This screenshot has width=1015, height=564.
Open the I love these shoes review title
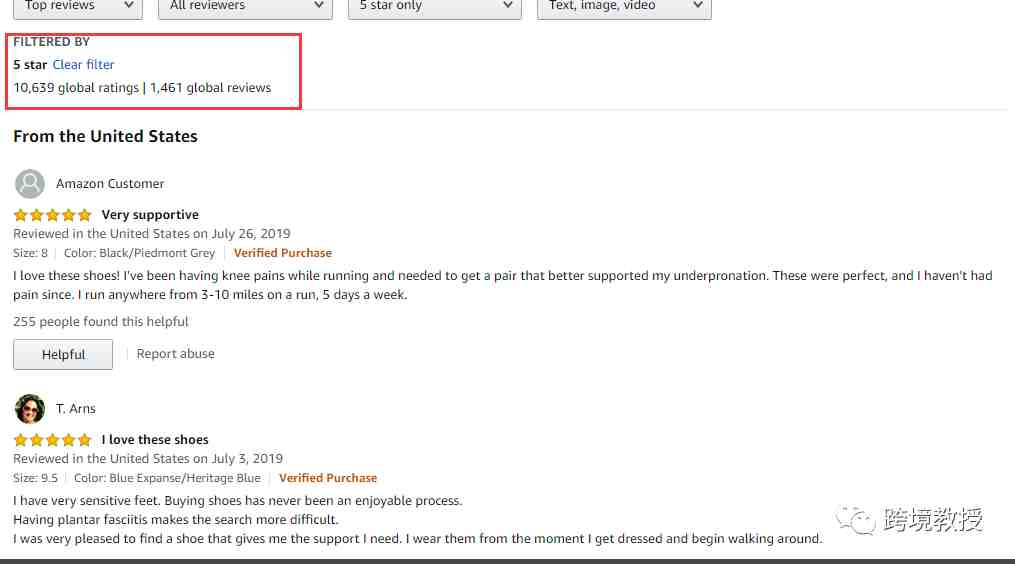[155, 440]
